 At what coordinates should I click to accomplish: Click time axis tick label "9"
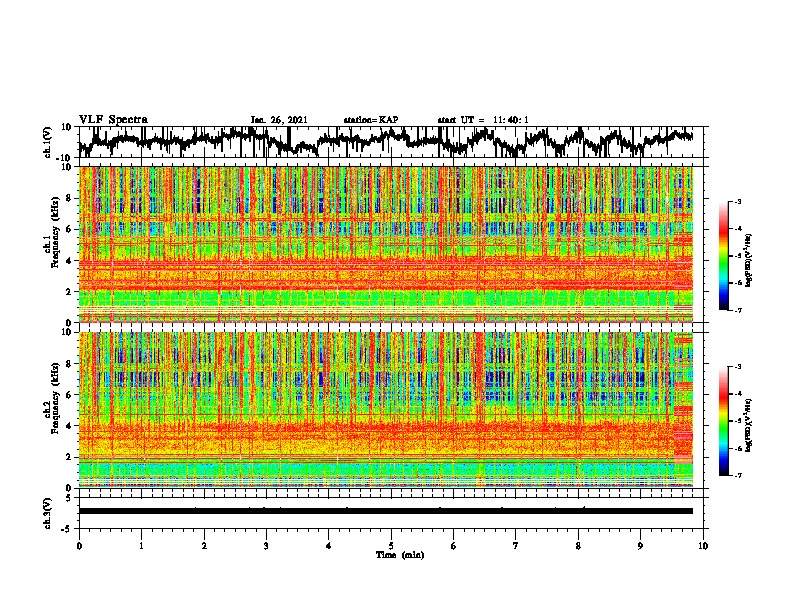(x=640, y=546)
